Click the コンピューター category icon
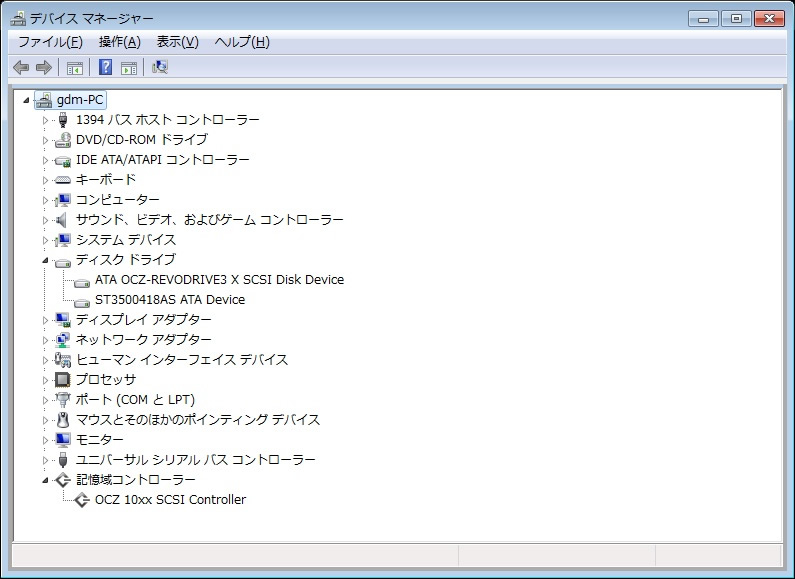This screenshot has width=795, height=579. tap(63, 200)
